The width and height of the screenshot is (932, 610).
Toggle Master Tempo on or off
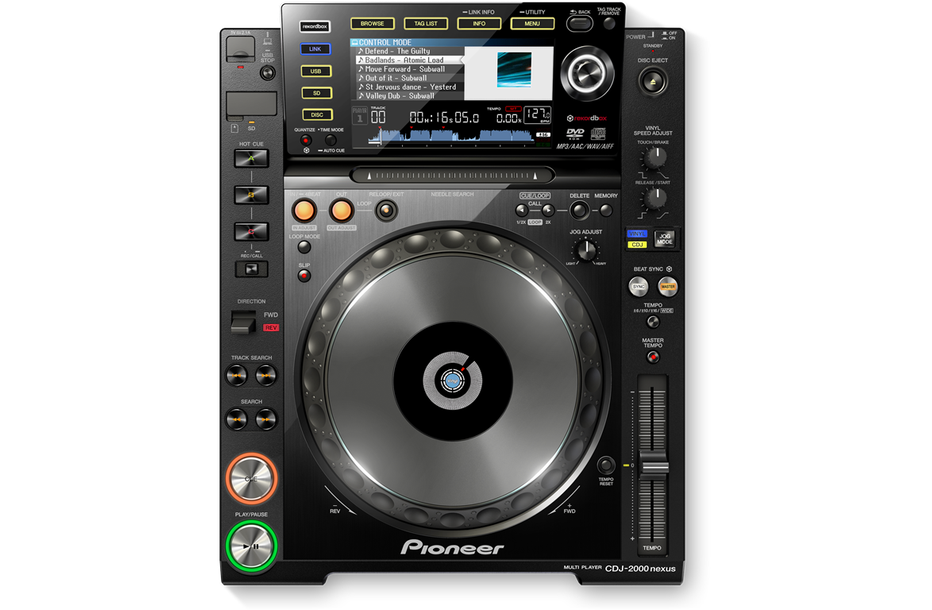point(653,356)
